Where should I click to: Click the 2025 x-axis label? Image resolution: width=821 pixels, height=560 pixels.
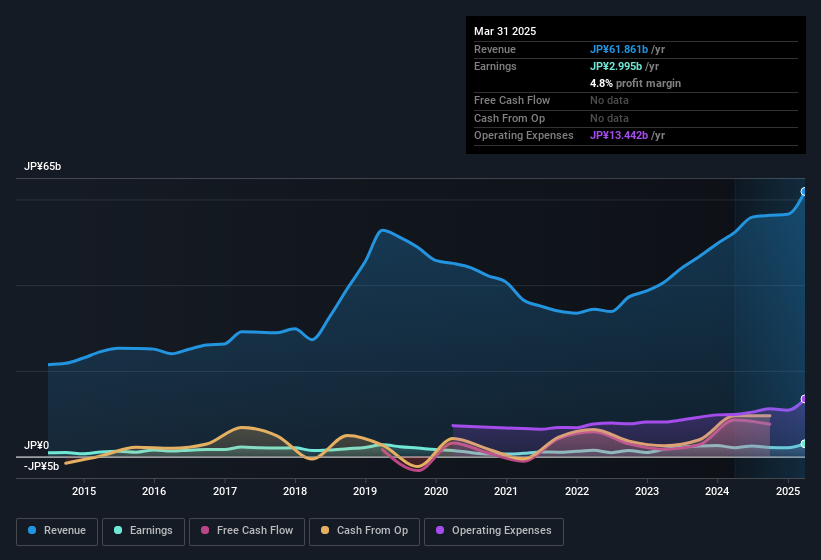(788, 491)
